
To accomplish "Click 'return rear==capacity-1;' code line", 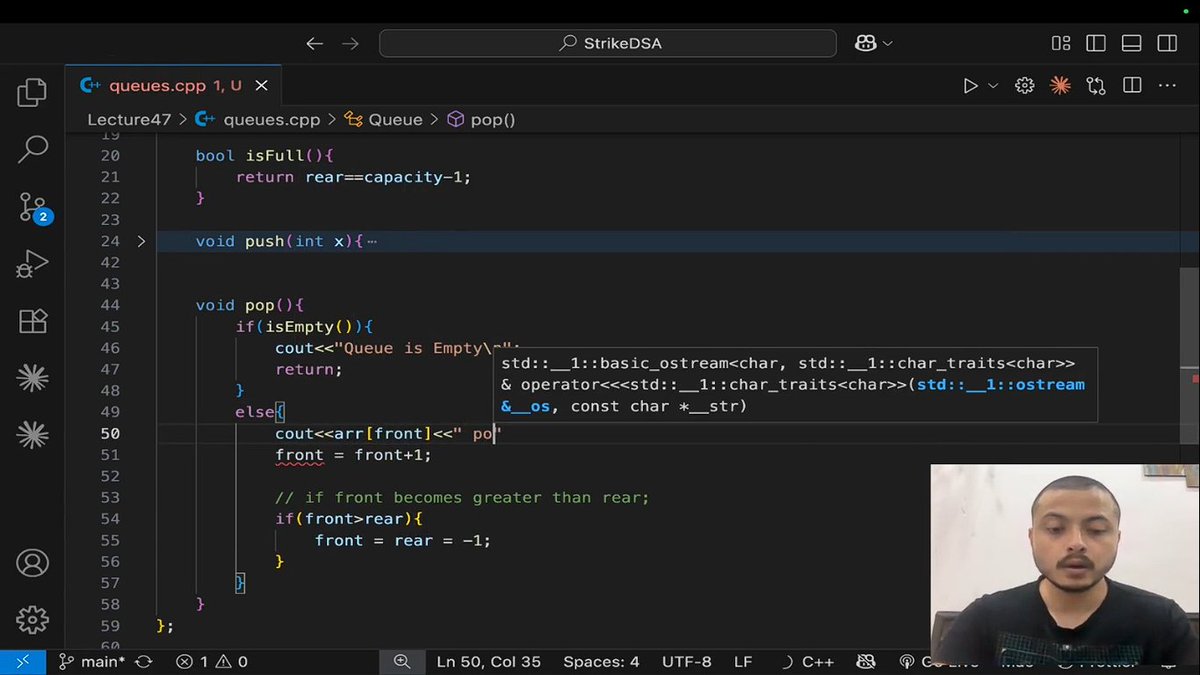I will tap(353, 177).
